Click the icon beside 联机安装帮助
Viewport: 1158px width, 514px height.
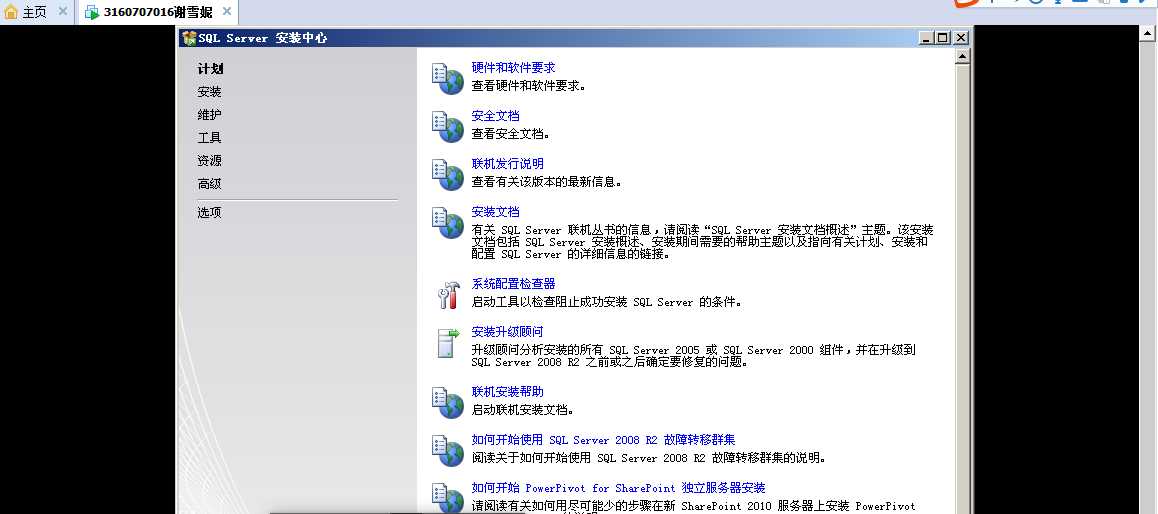pos(448,402)
